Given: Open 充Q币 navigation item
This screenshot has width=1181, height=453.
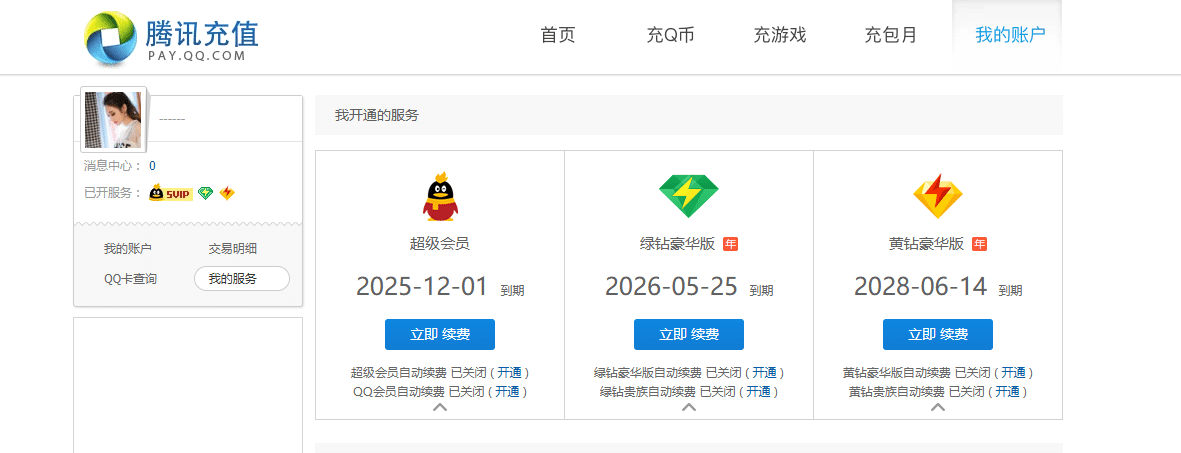Looking at the screenshot, I should point(670,35).
